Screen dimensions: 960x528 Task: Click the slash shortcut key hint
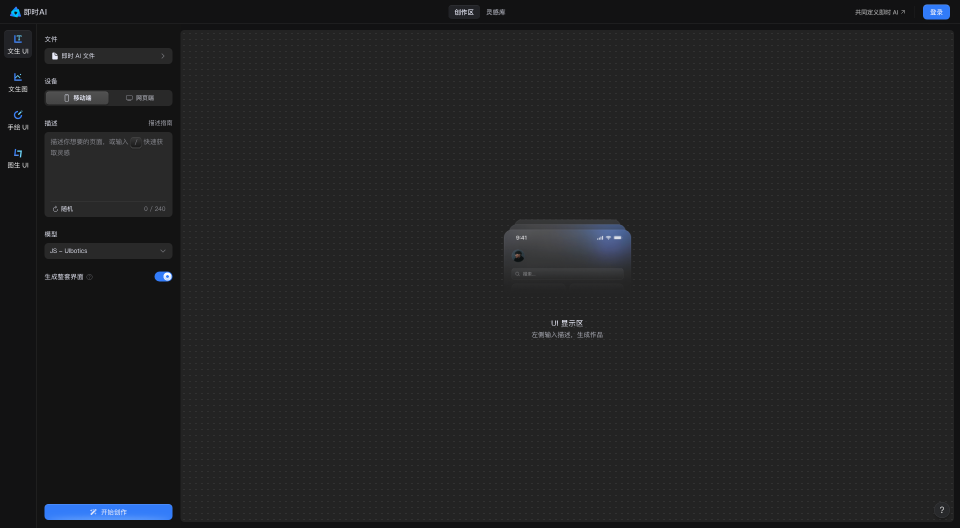tap(136, 142)
